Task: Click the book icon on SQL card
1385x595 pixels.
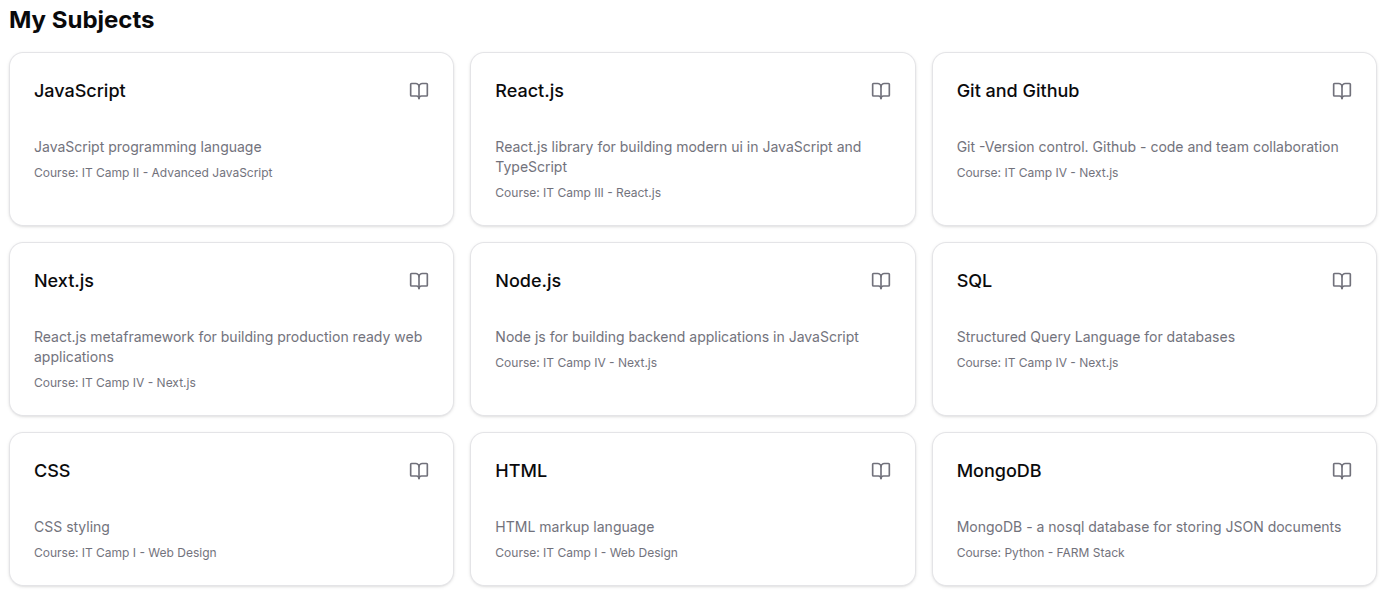Action: pyautogui.click(x=1341, y=281)
